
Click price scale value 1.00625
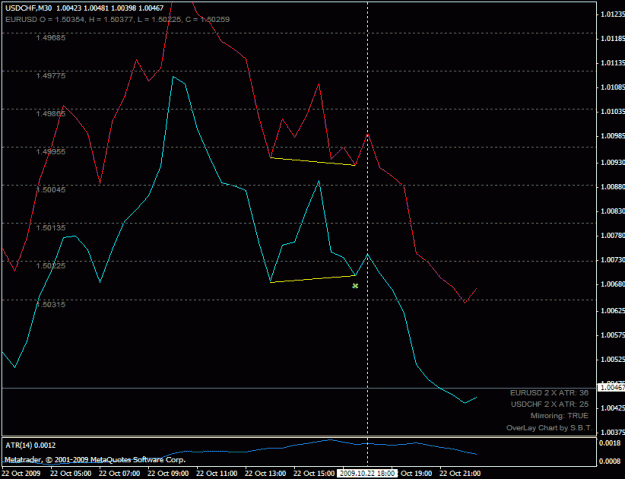(612, 310)
